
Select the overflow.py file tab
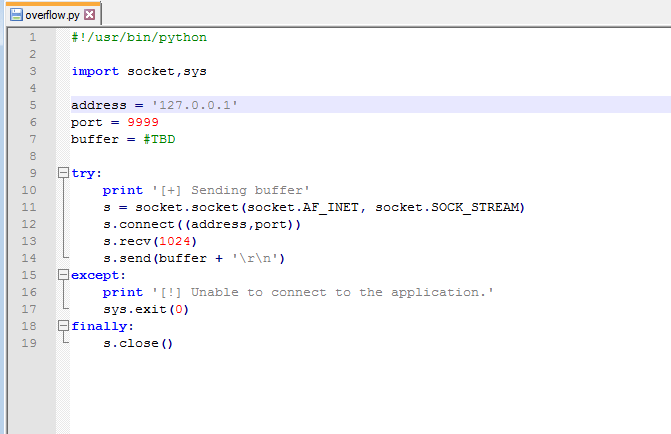click(52, 15)
